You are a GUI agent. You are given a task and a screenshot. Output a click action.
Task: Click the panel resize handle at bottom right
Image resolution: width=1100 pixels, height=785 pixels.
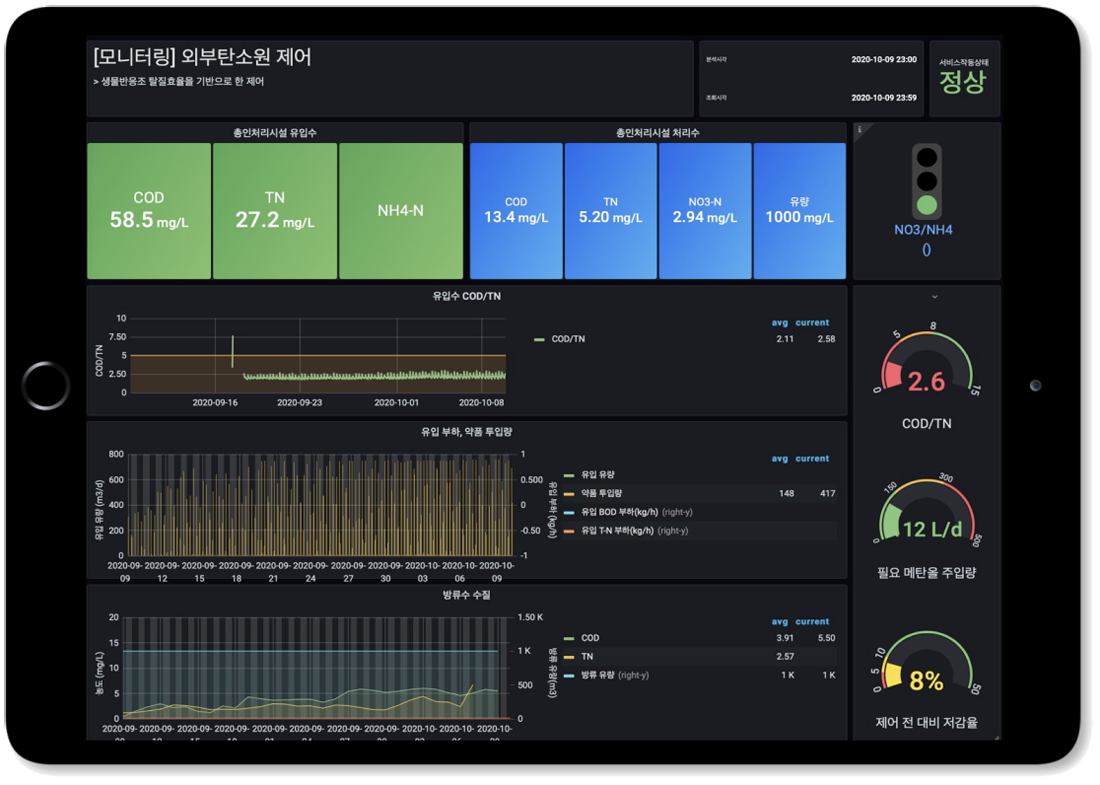tap(996, 737)
